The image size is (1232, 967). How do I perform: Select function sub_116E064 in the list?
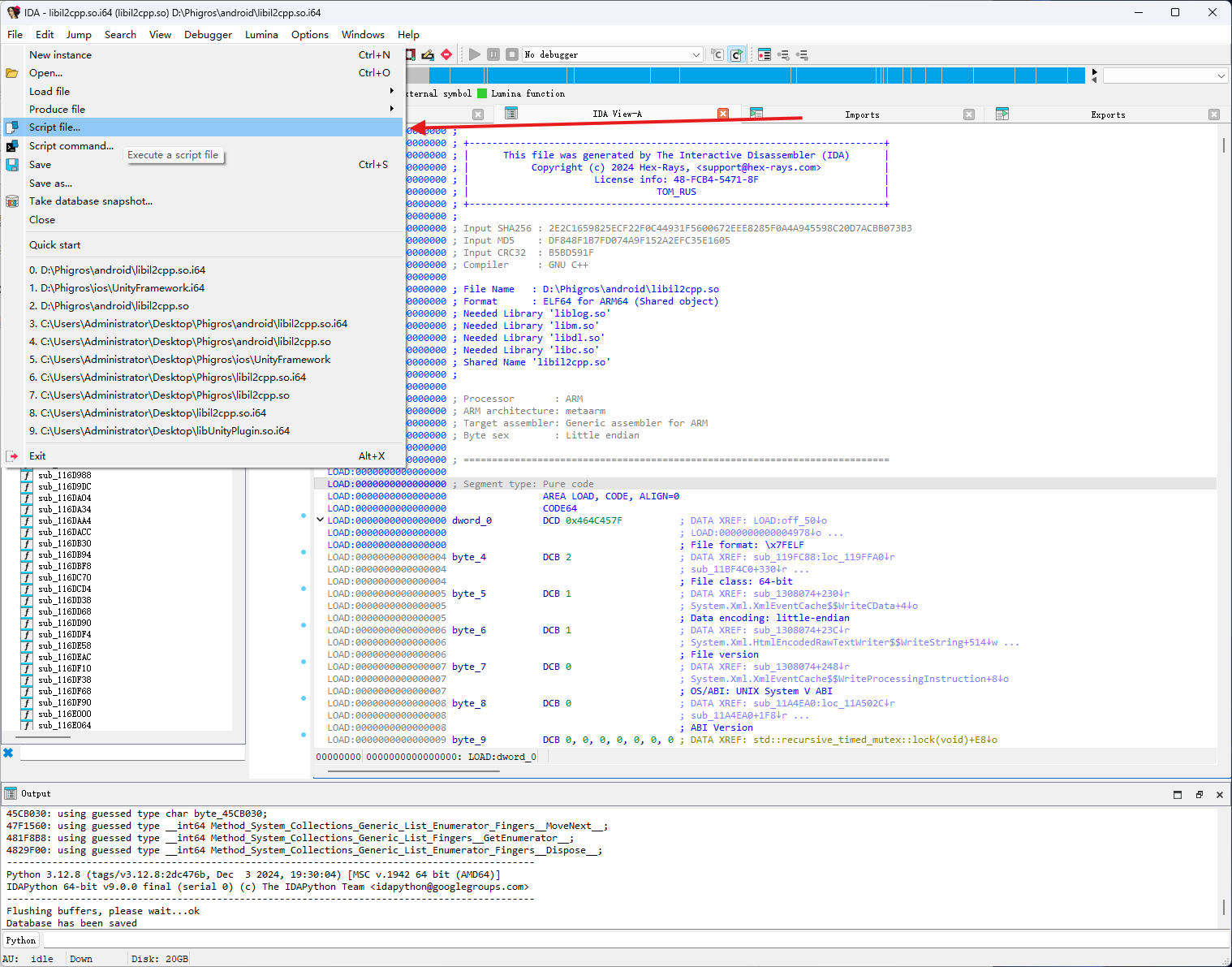click(65, 726)
